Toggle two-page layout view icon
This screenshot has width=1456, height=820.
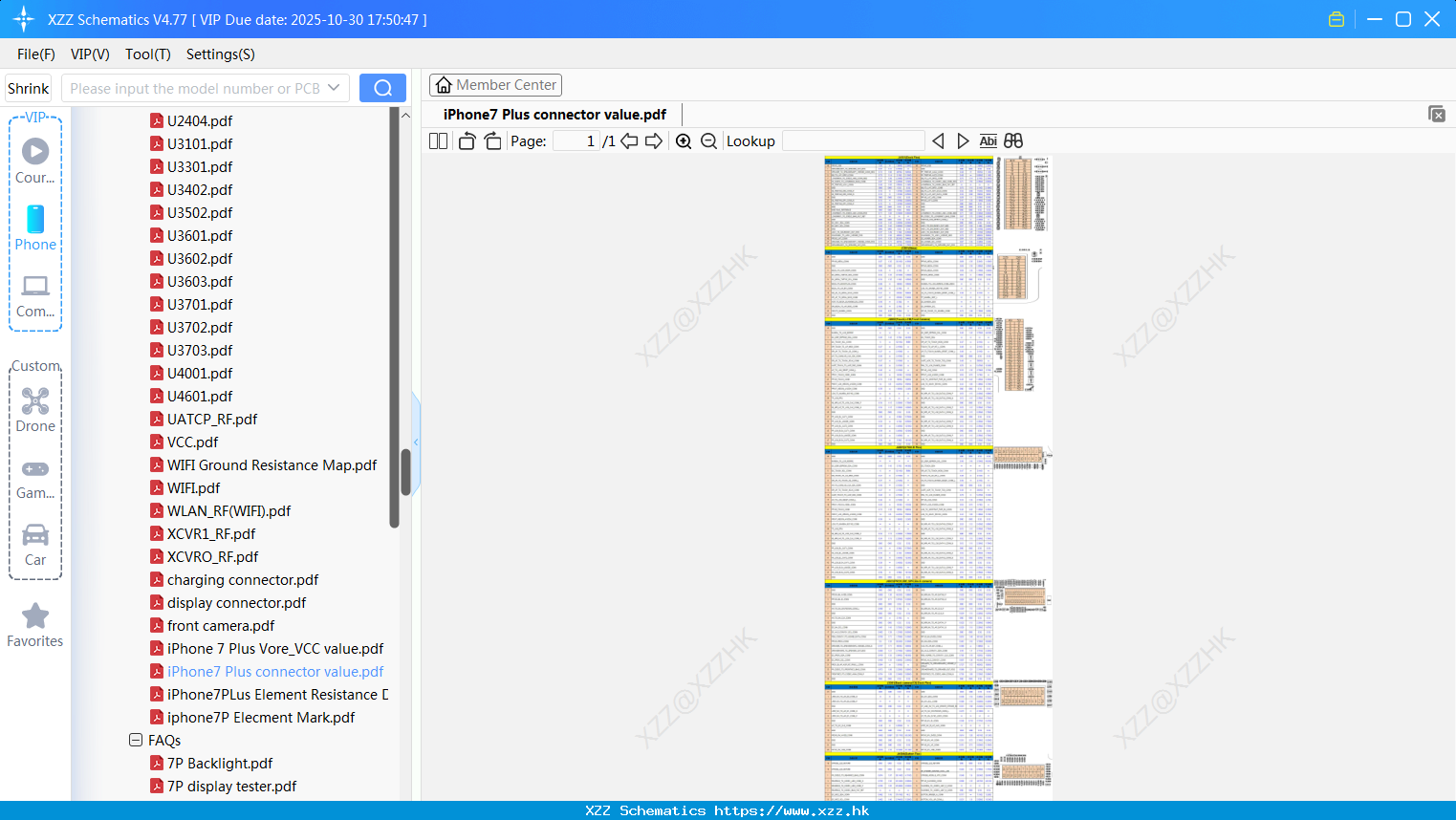(438, 140)
